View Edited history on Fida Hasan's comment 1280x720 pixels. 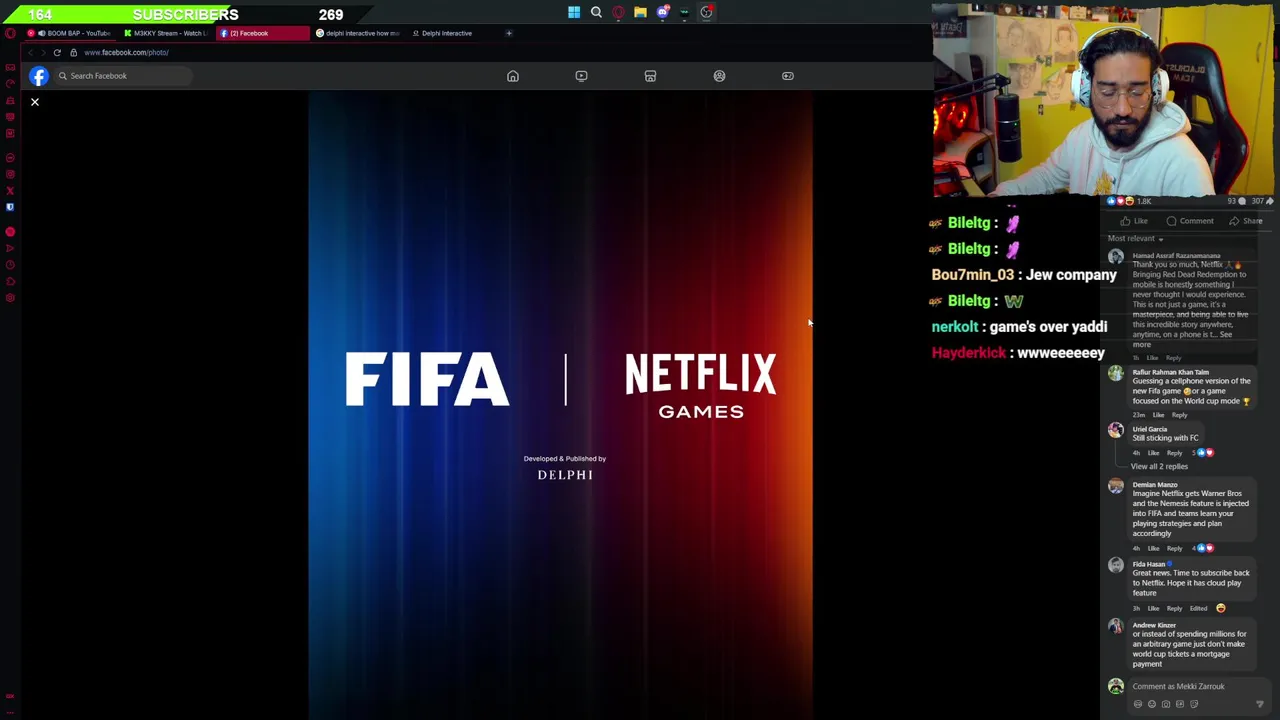1198,608
